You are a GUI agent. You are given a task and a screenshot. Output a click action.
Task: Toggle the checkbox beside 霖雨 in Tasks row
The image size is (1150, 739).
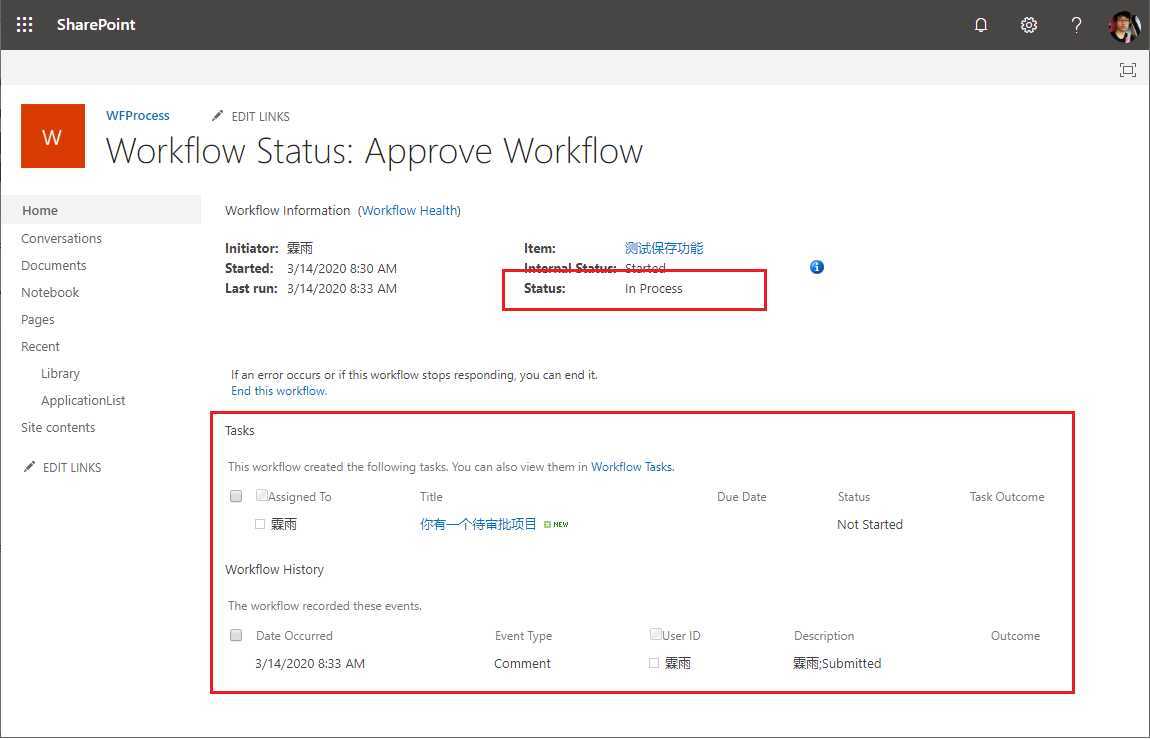coord(260,524)
